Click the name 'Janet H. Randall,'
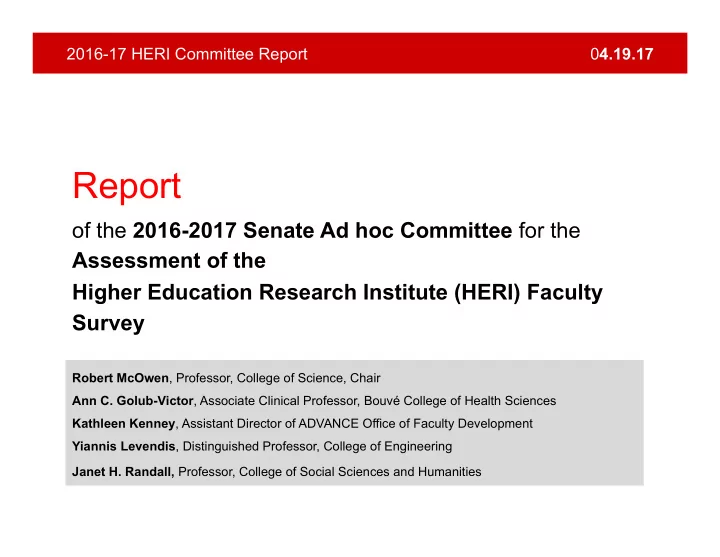The height and width of the screenshot is (557, 720). click(x=123, y=472)
